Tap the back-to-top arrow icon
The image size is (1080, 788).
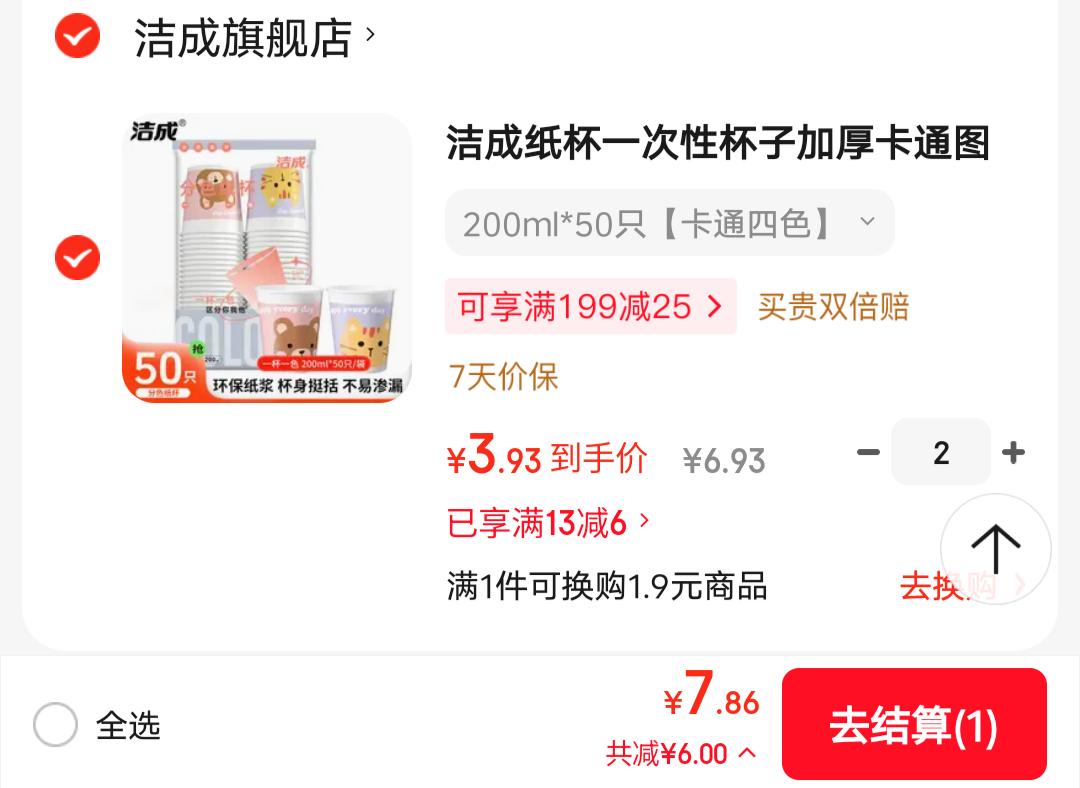(x=996, y=549)
